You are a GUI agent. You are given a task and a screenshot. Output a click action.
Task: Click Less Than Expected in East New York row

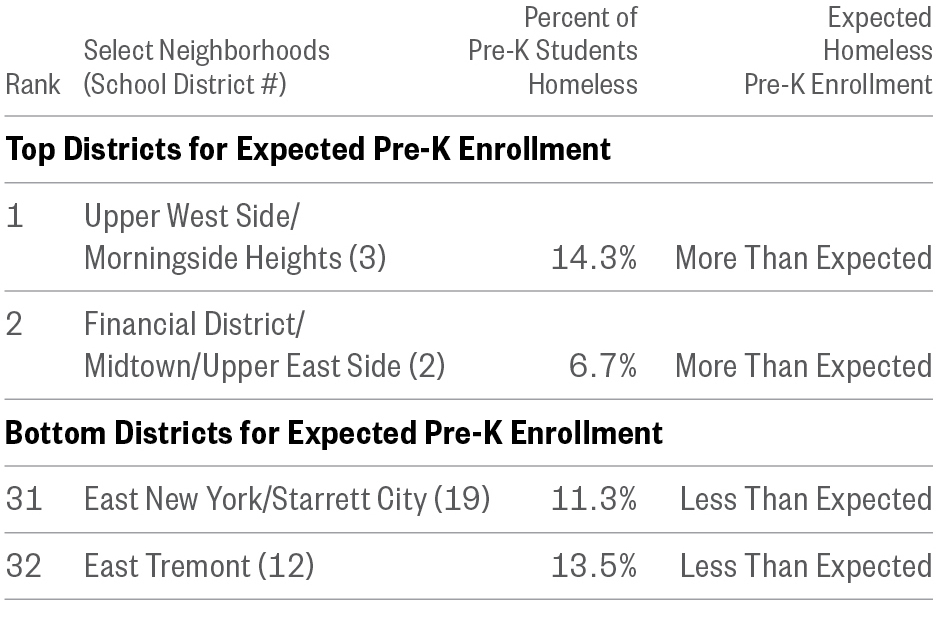click(x=806, y=498)
